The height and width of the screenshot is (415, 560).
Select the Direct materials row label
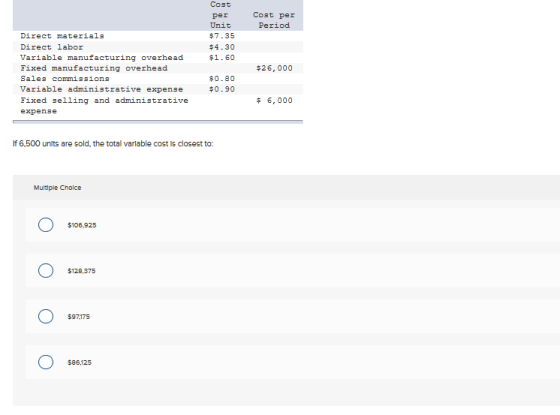point(62,36)
